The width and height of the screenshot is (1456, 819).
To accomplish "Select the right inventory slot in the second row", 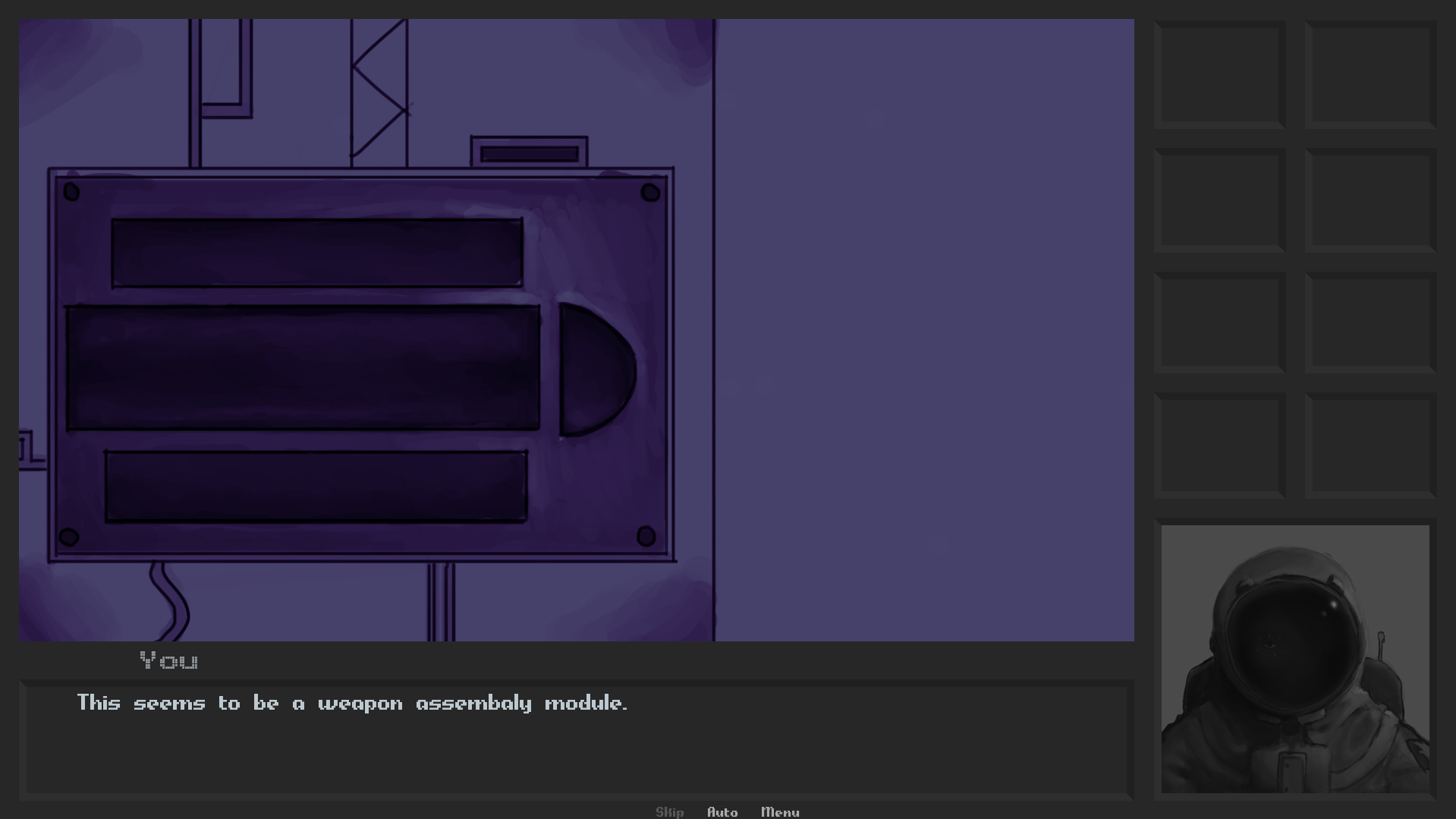I will click(1370, 200).
